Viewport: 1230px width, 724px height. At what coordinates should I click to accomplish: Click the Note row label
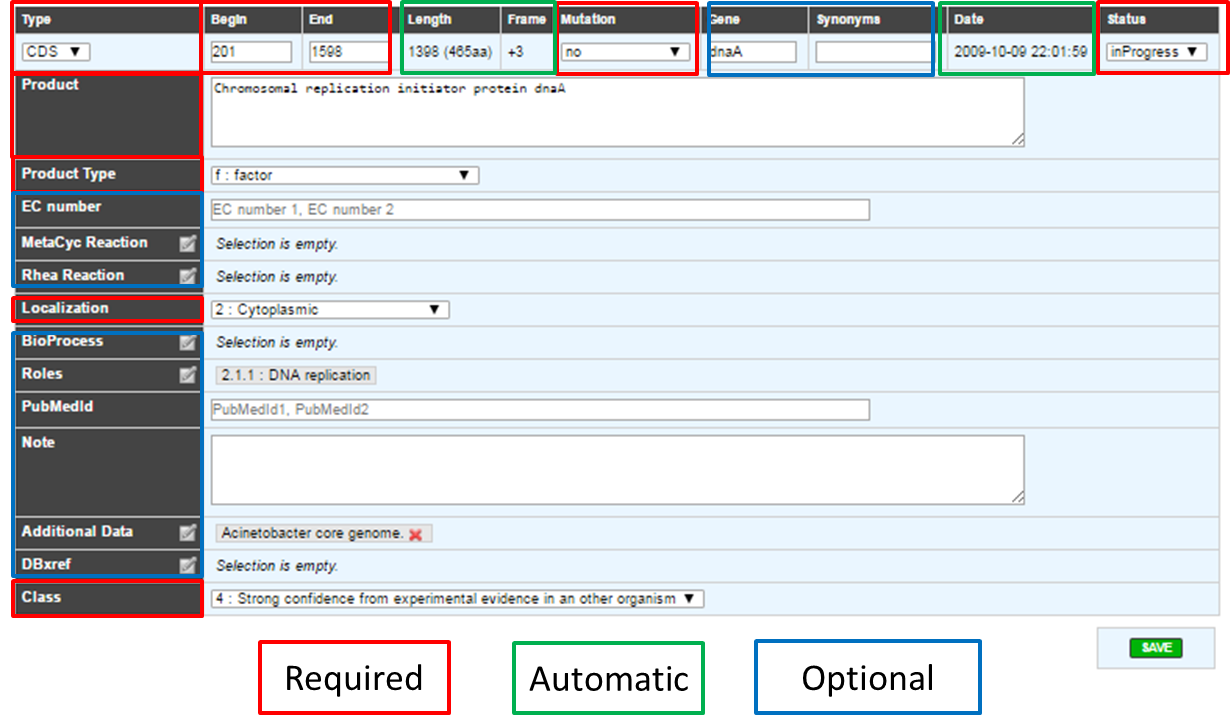(38, 442)
